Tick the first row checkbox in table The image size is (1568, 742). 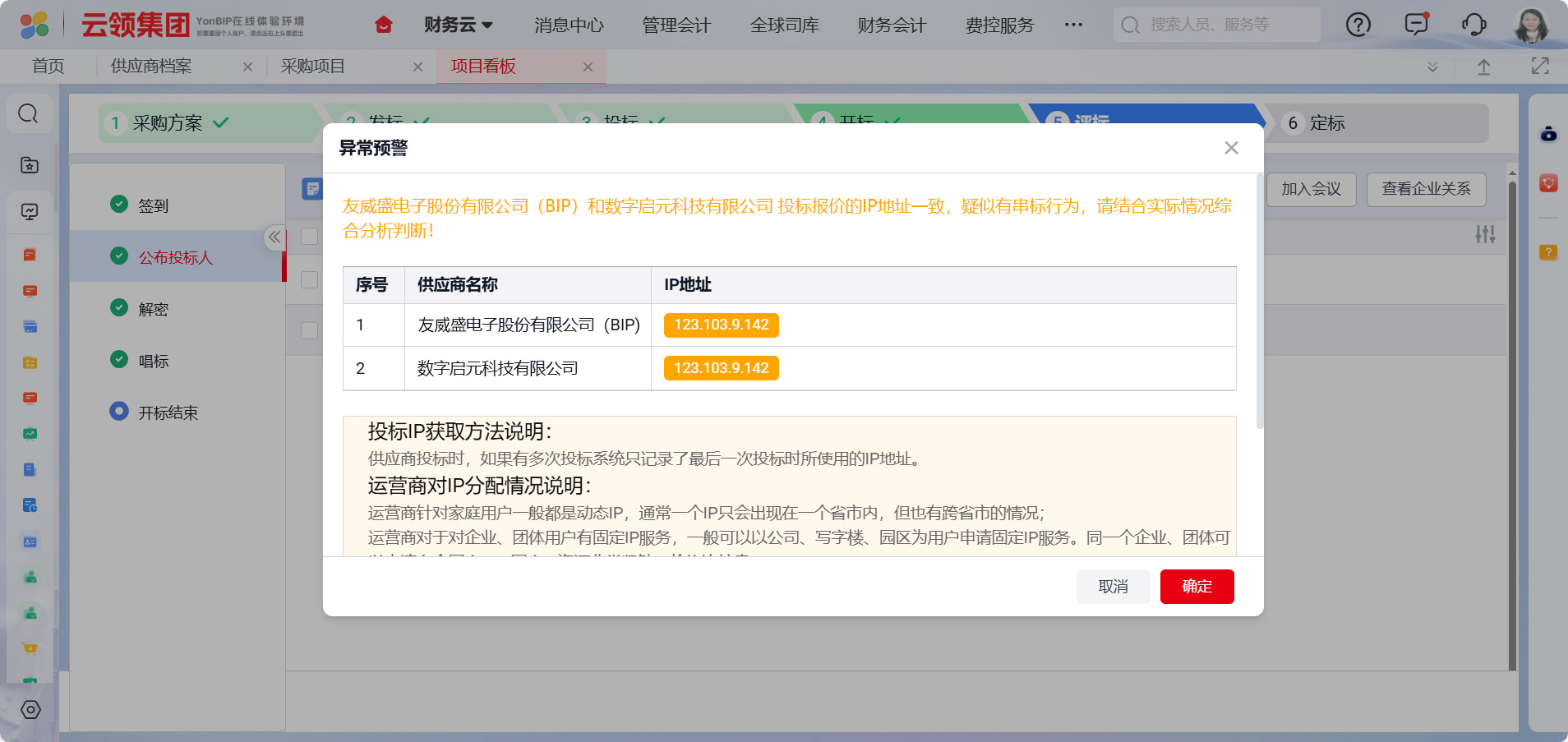[x=310, y=236]
